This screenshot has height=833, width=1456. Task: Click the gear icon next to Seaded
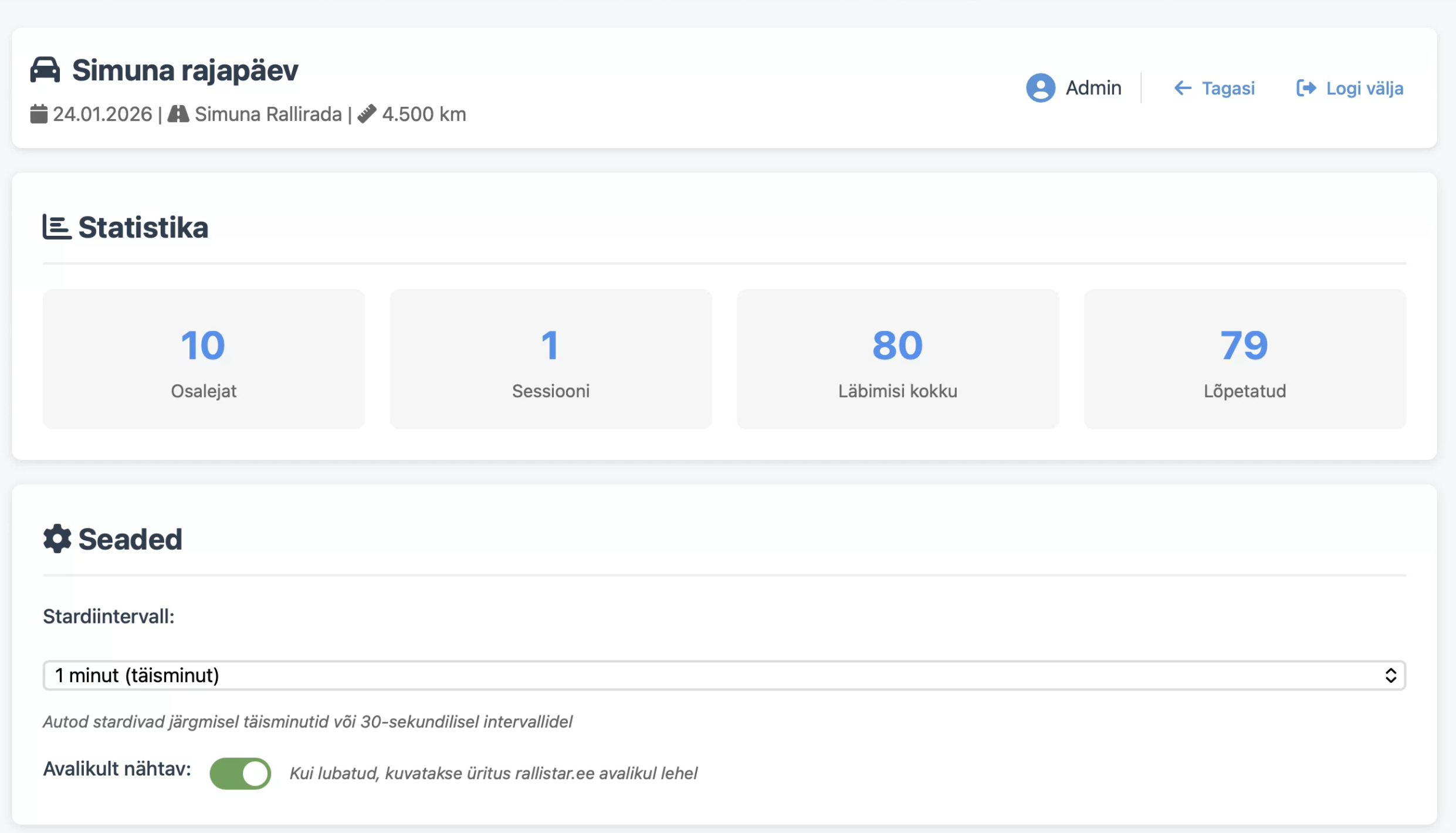coord(57,539)
